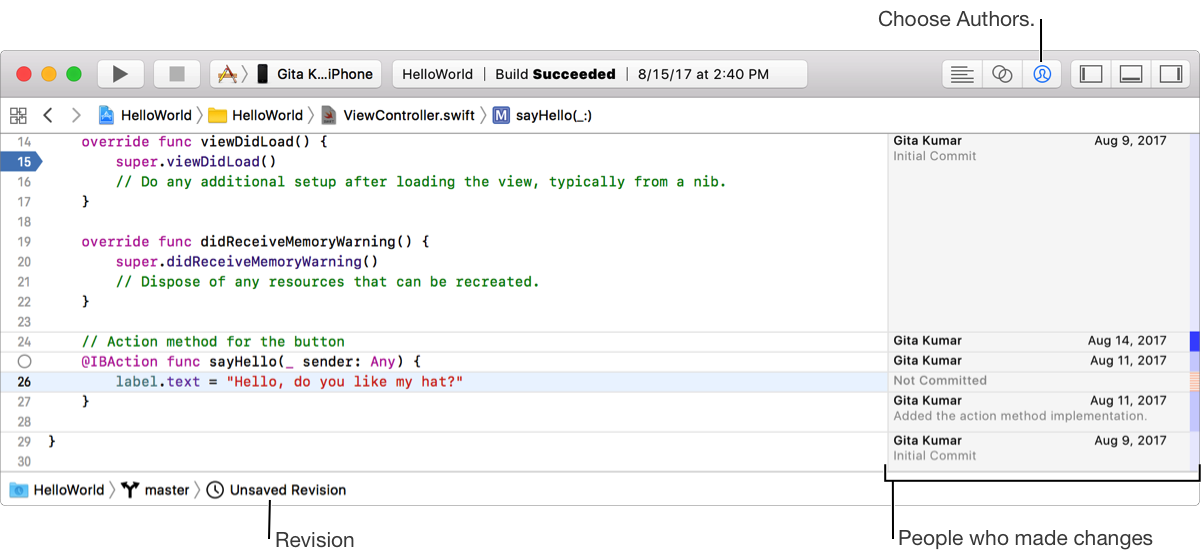Open the Unsaved Revision selector
The image size is (1202, 558).
click(277, 490)
